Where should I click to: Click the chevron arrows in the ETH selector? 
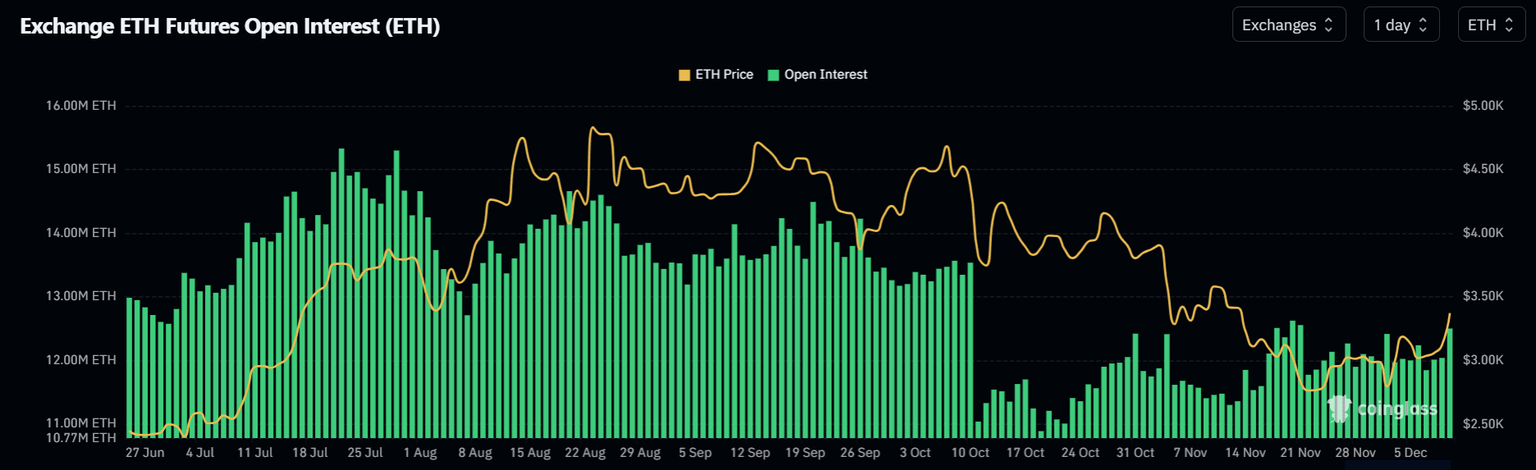click(1508, 25)
